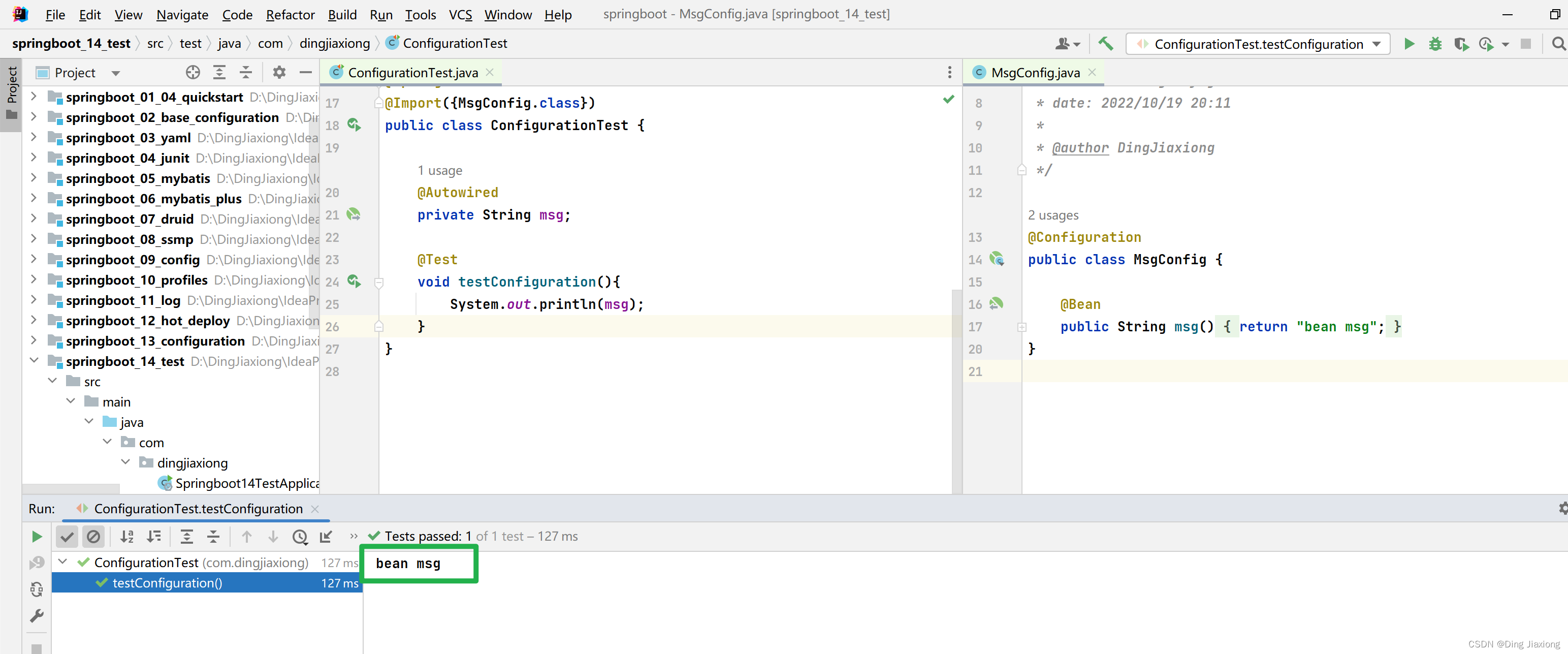Open more run actions dropdown arrow
Screen dimensions: 1568x654
[1505, 44]
